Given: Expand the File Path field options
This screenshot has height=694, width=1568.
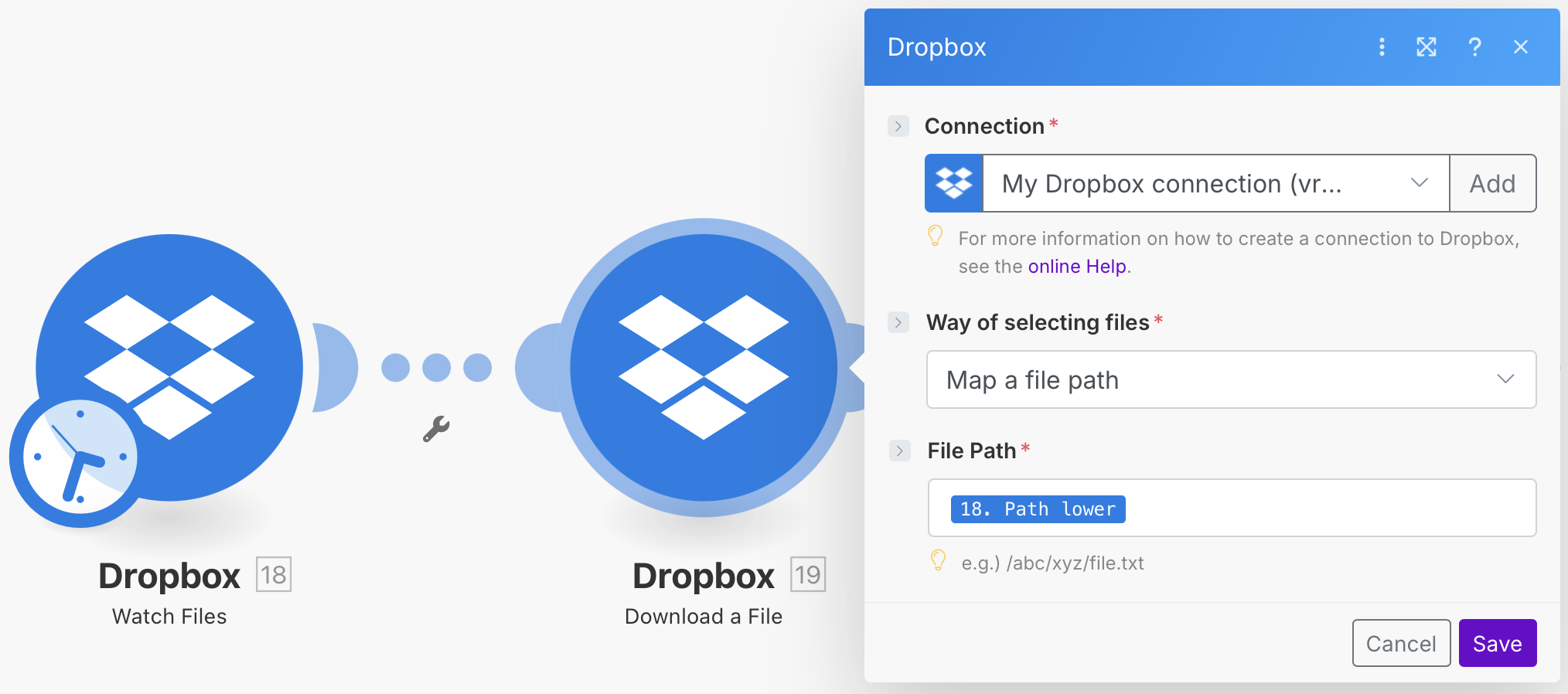Looking at the screenshot, I should pos(899,451).
